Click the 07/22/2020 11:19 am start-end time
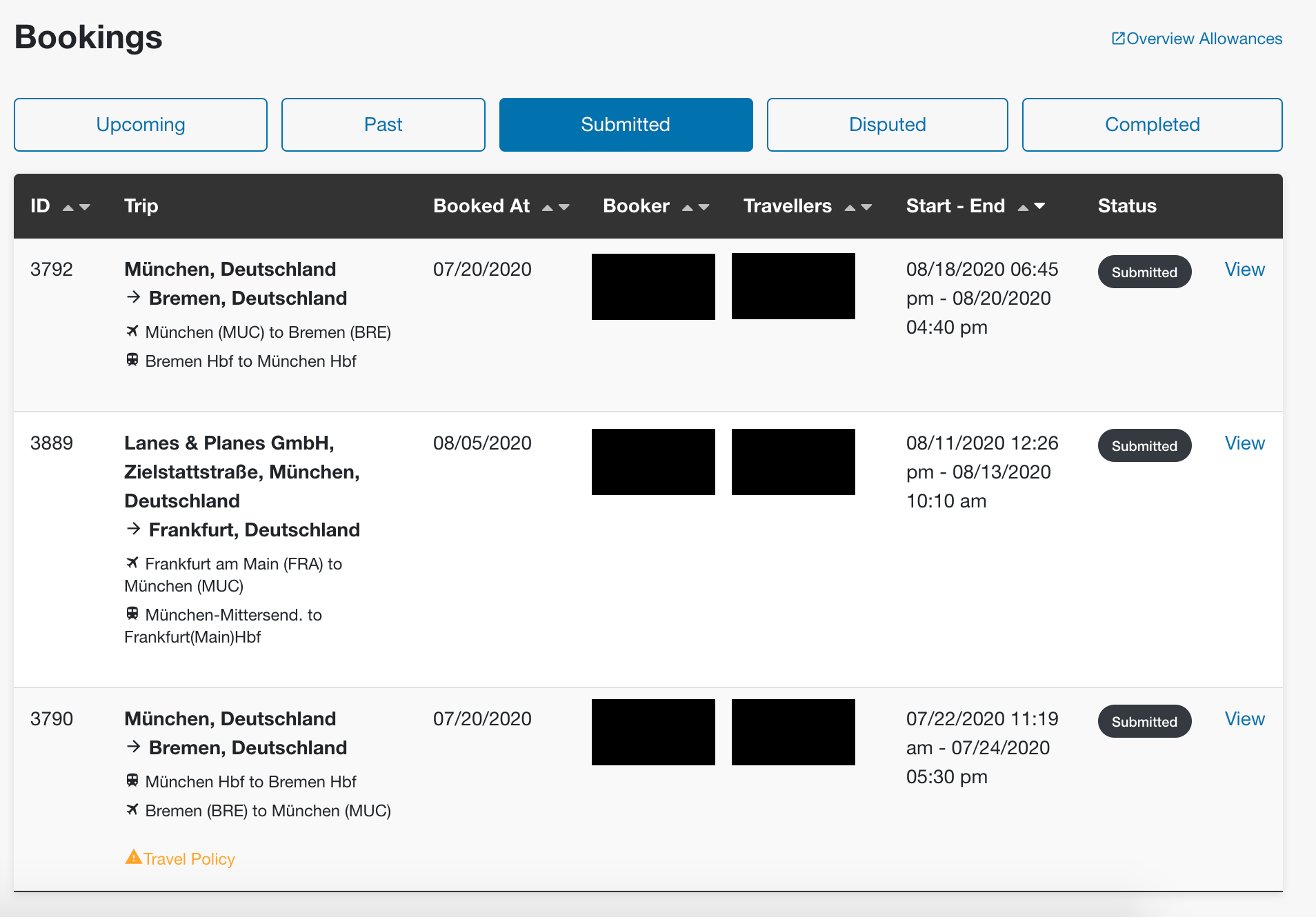This screenshot has width=1316, height=917. pos(982,748)
